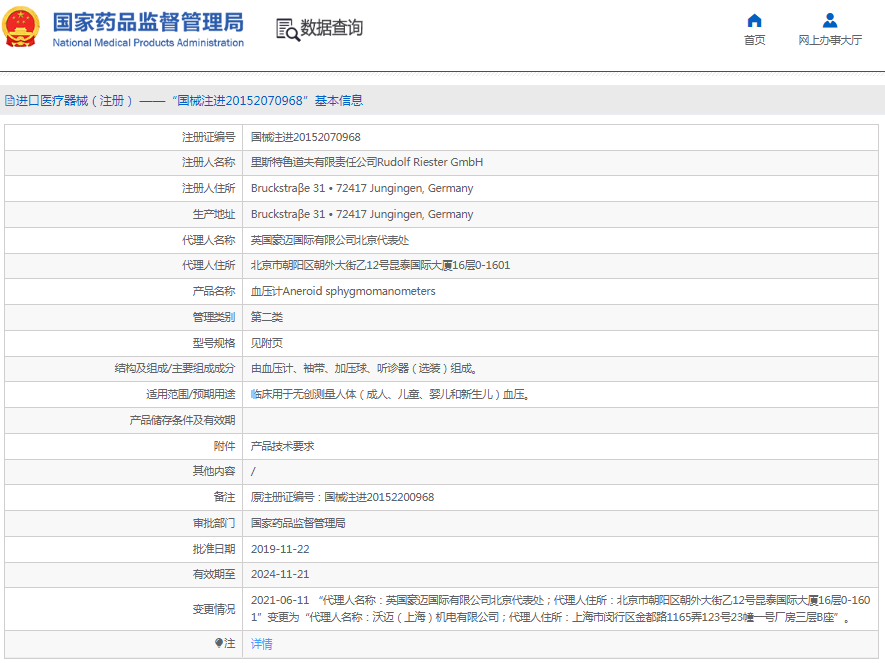Click the approval date 2019-11-22
The width and height of the screenshot is (885, 663).
coord(279,549)
